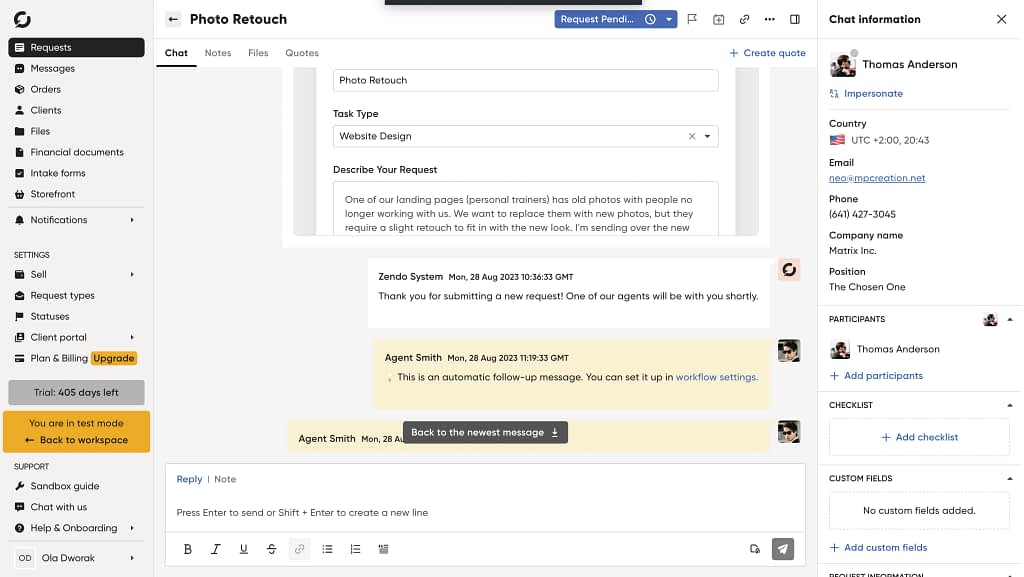Switch the composer to Reply mode
1024x577 pixels.
pyautogui.click(x=189, y=479)
